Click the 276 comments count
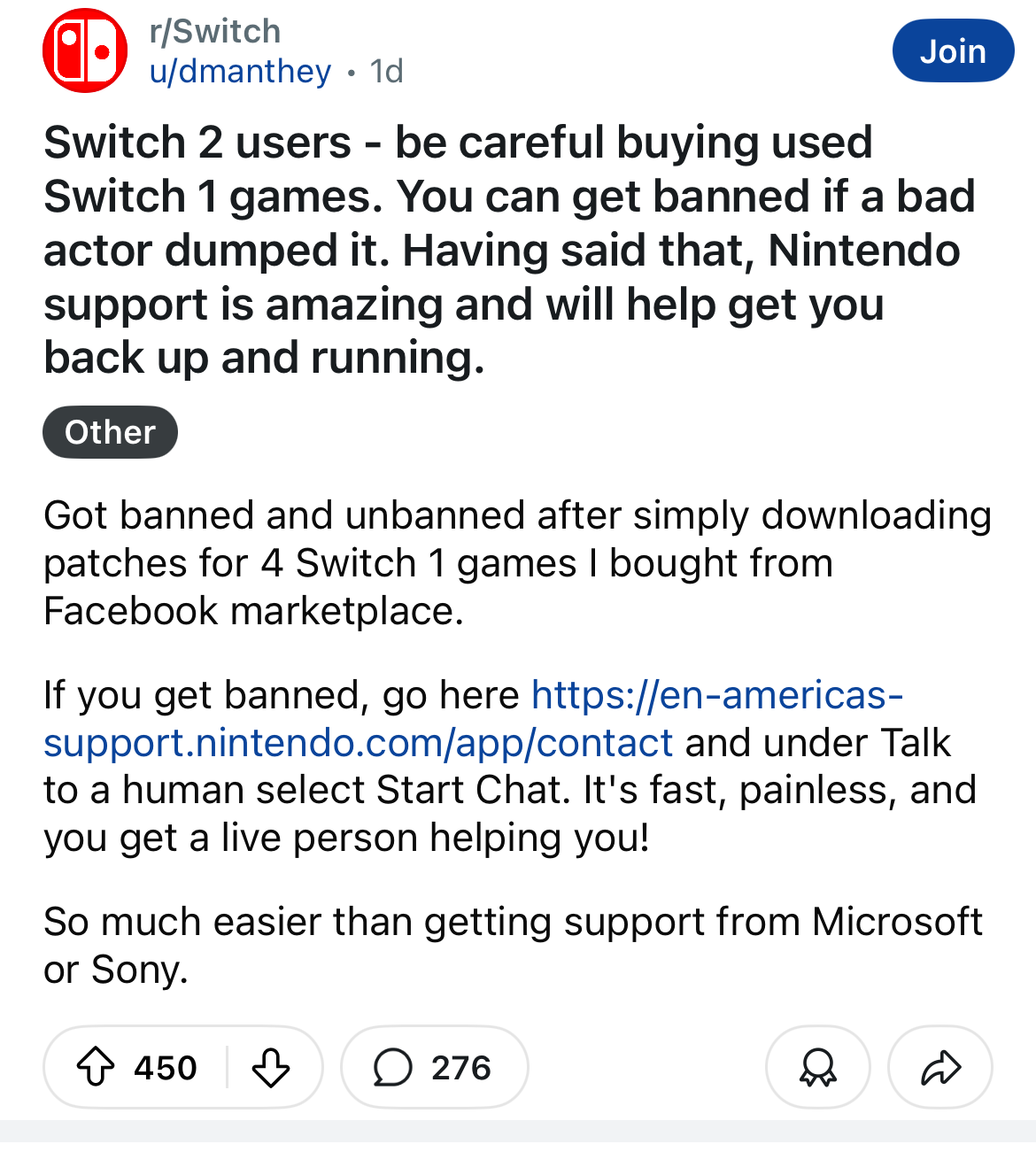 pos(460,1067)
